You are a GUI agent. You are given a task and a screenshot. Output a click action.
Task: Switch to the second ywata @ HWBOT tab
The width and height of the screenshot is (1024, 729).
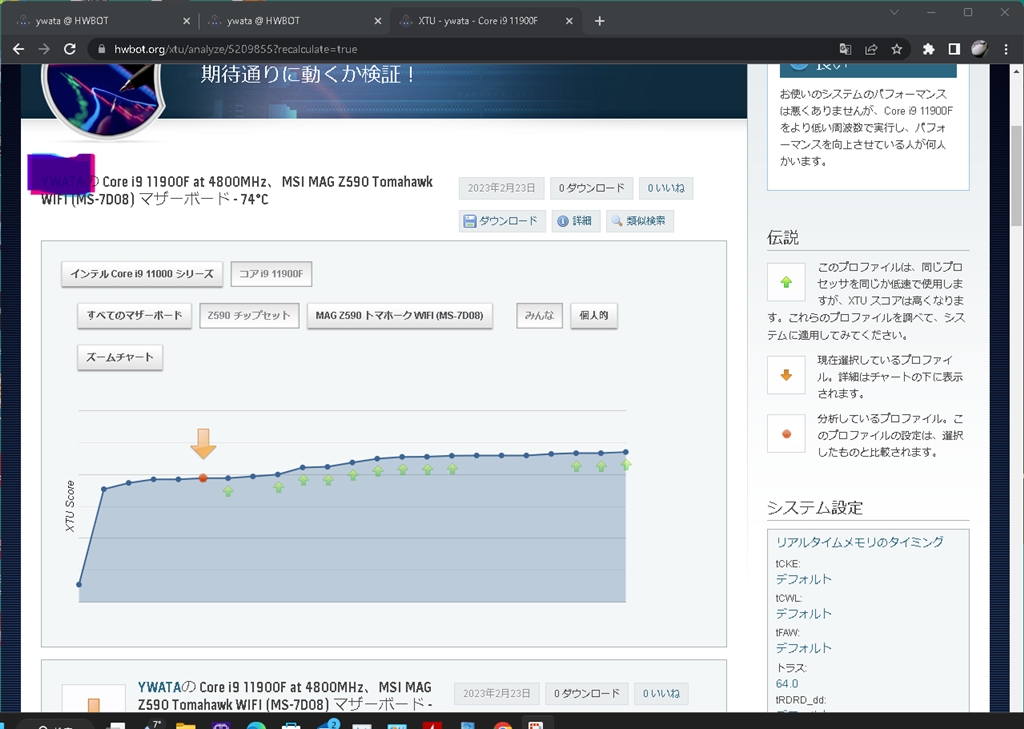coord(293,21)
